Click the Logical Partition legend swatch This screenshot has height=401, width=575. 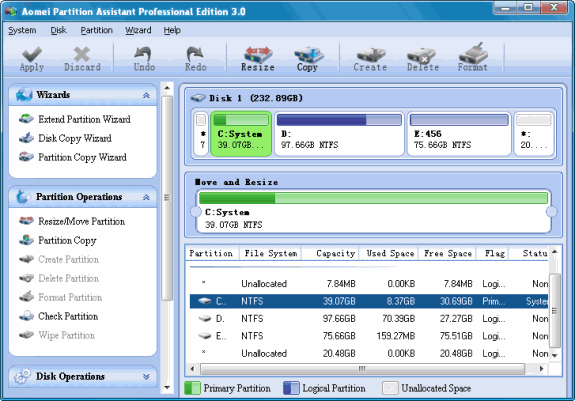tap(291, 388)
